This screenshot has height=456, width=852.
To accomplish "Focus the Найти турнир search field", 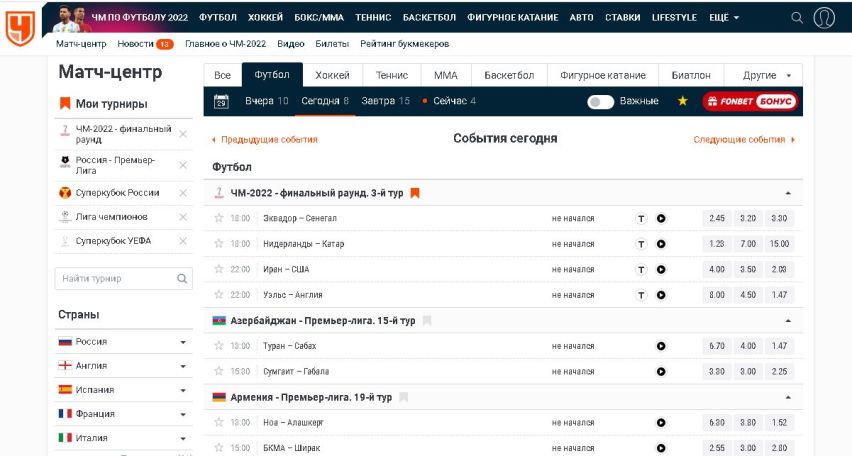I will click(x=123, y=278).
